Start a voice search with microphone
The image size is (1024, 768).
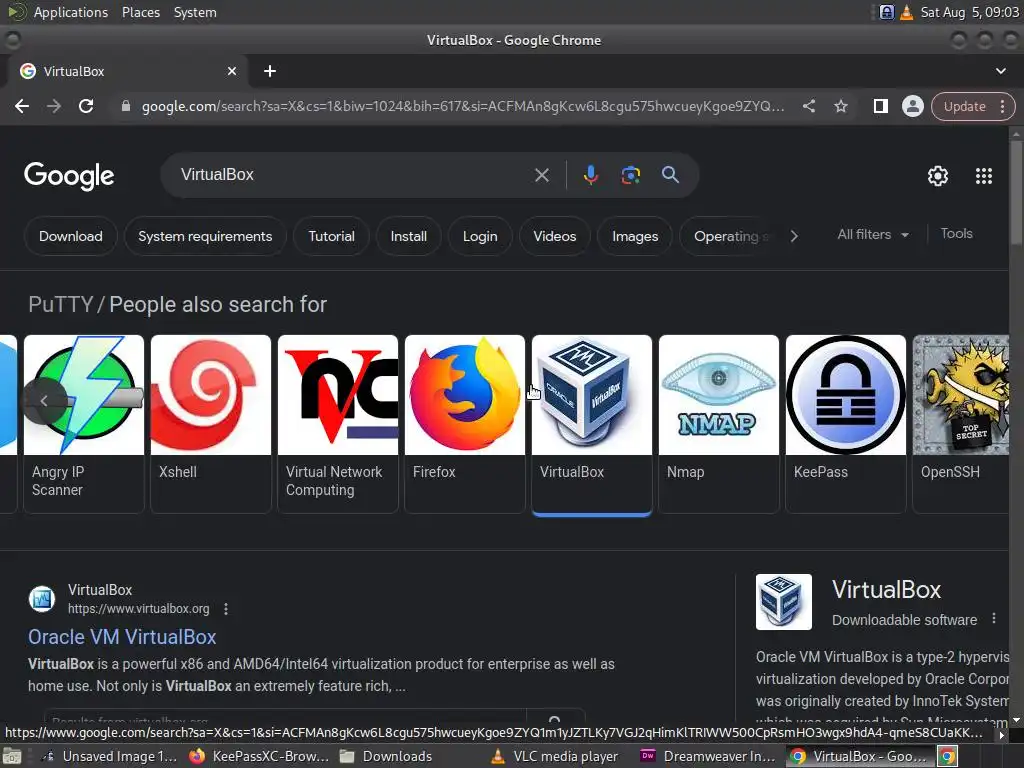(x=590, y=175)
